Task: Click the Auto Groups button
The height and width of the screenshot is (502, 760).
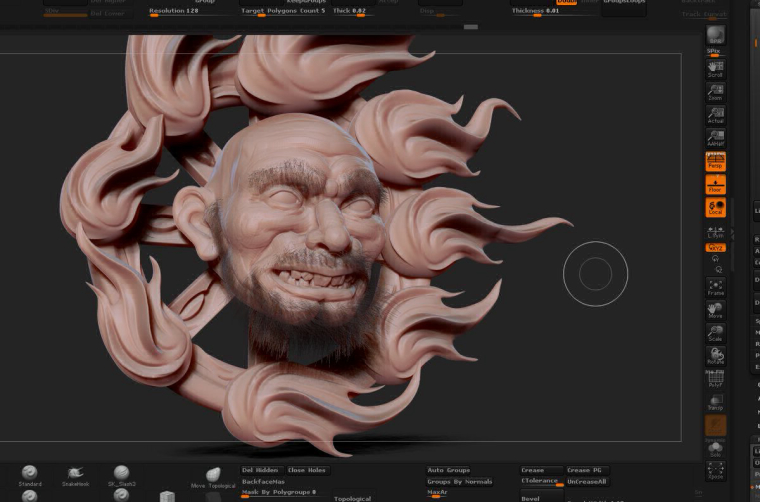Action: pos(448,470)
